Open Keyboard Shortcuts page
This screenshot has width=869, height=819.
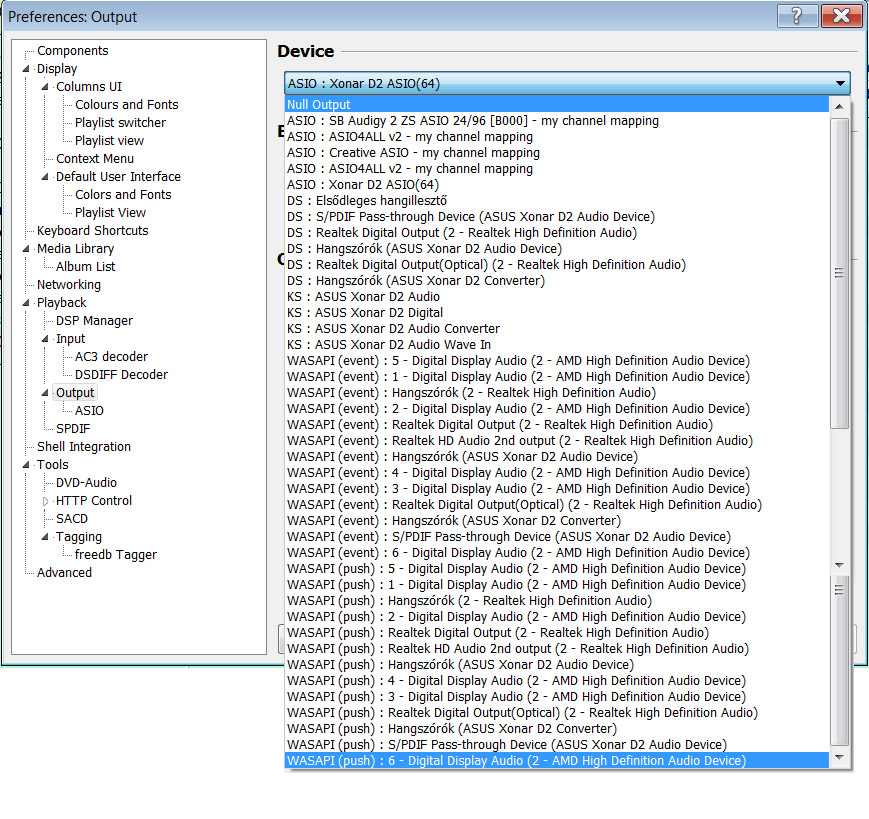click(93, 231)
